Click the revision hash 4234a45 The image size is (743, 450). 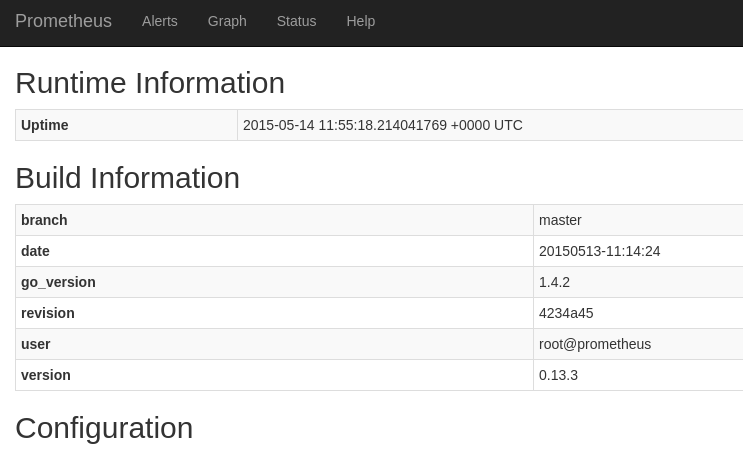tap(566, 313)
